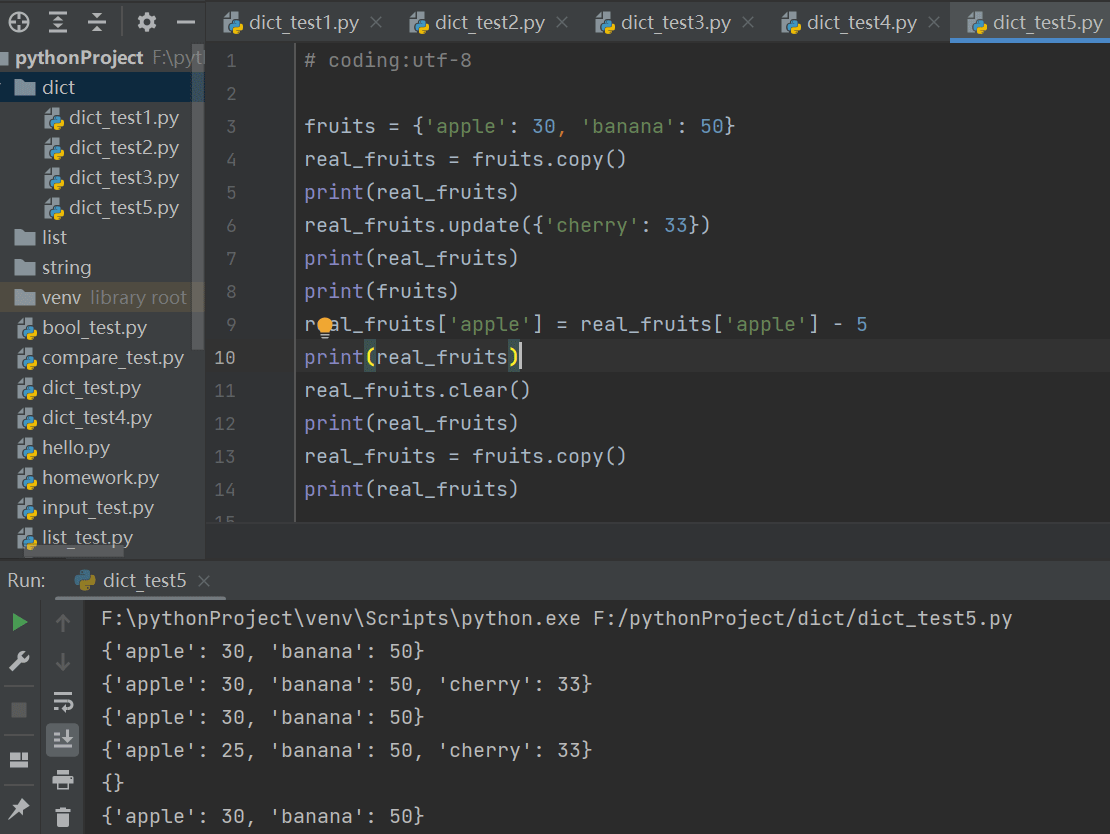Clear console output with the trash icon
Screen dimensions: 1110x834
(x=63, y=817)
